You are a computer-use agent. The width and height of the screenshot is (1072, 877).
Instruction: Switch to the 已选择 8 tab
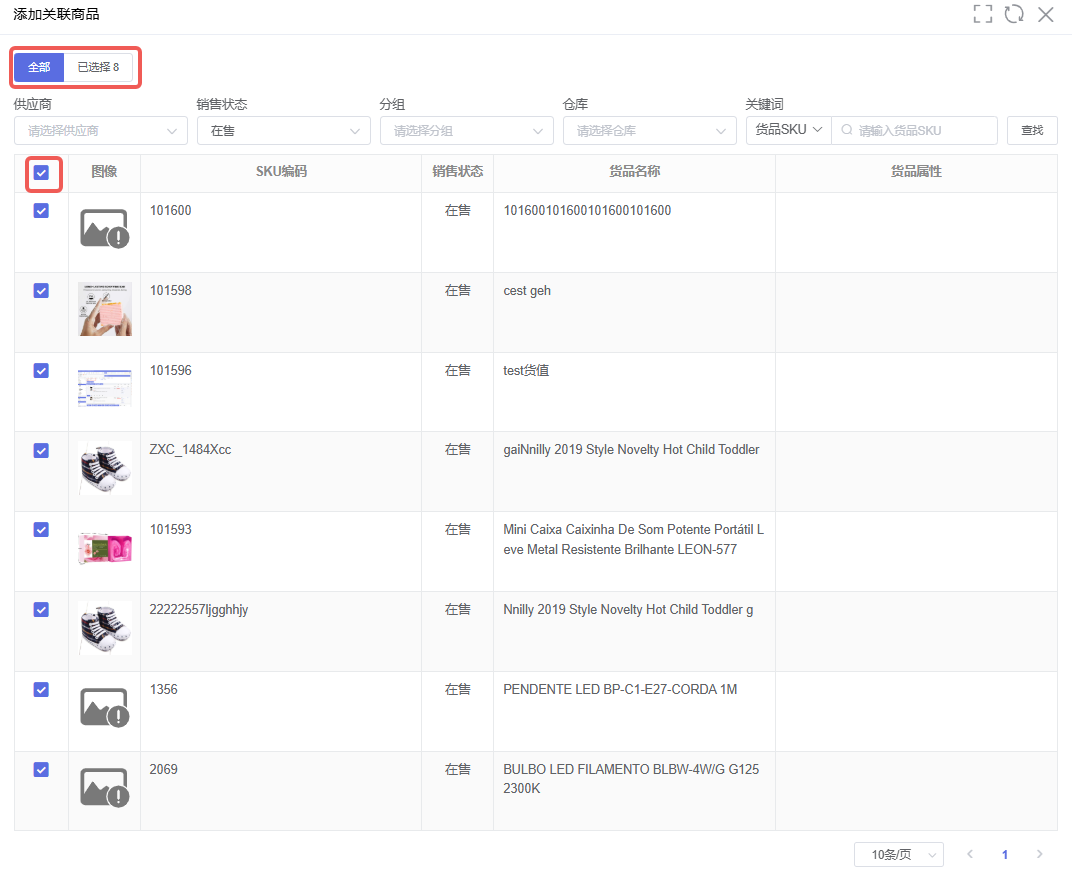[98, 67]
